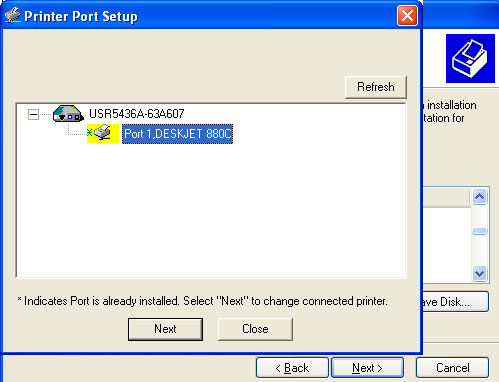
Task: Click the scrollbar down arrow in background list
Action: (x=479, y=274)
